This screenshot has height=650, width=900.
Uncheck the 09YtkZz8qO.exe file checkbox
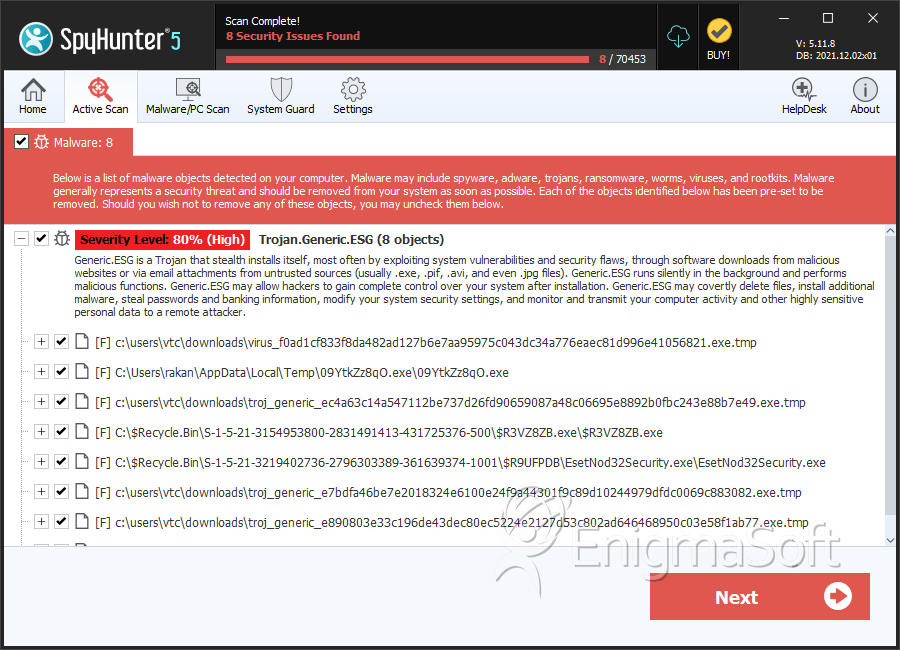coord(61,372)
